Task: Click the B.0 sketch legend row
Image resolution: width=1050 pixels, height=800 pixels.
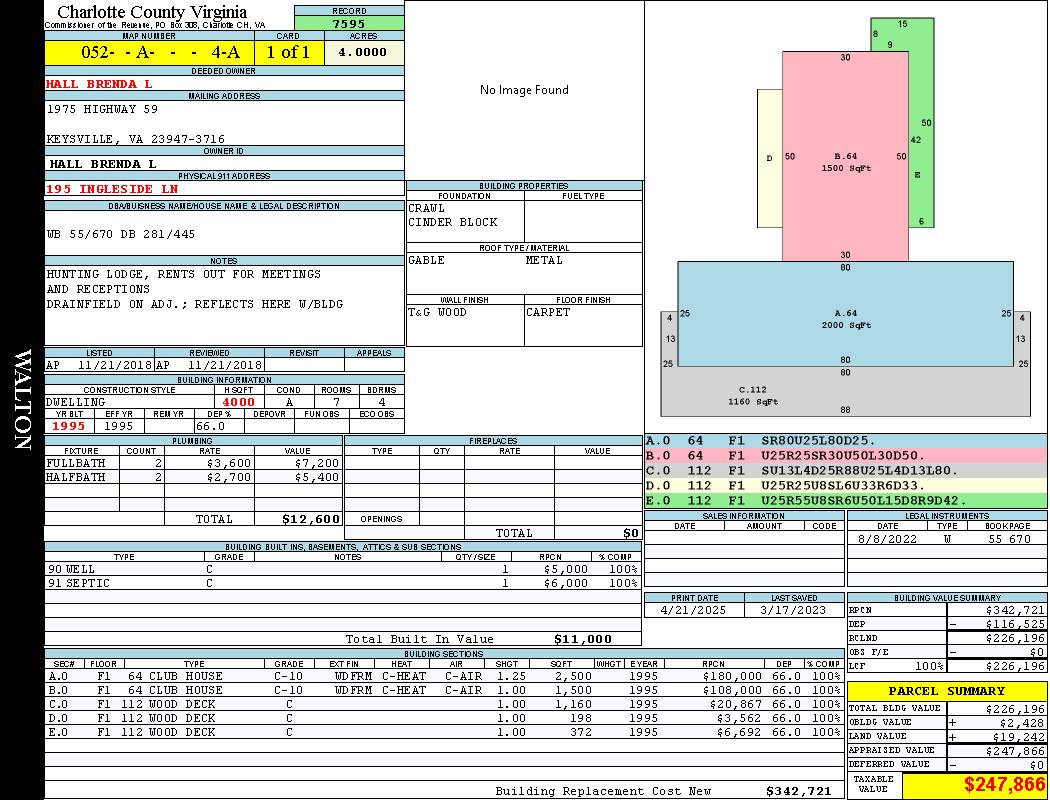Action: tap(845, 456)
